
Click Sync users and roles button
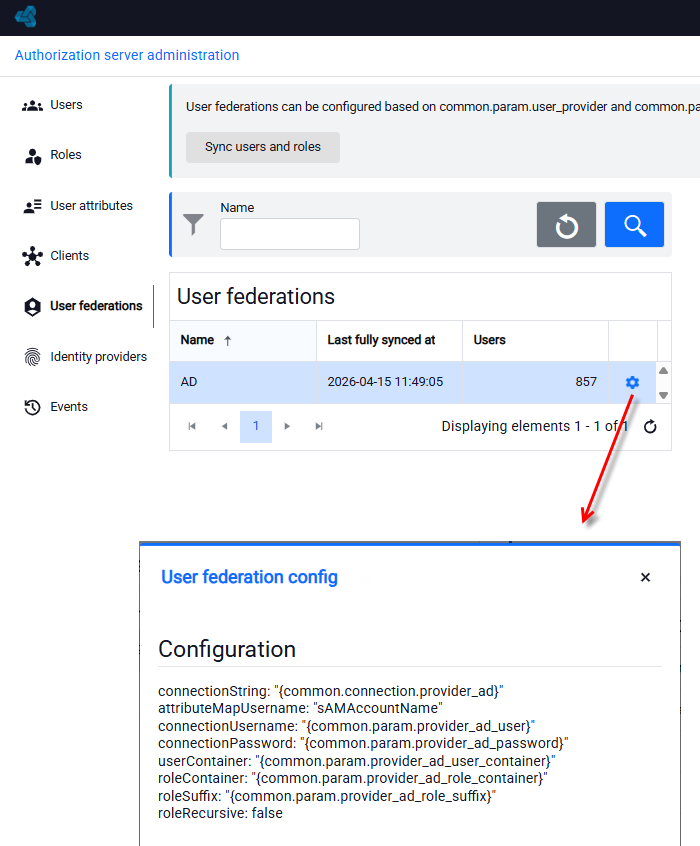(263, 147)
